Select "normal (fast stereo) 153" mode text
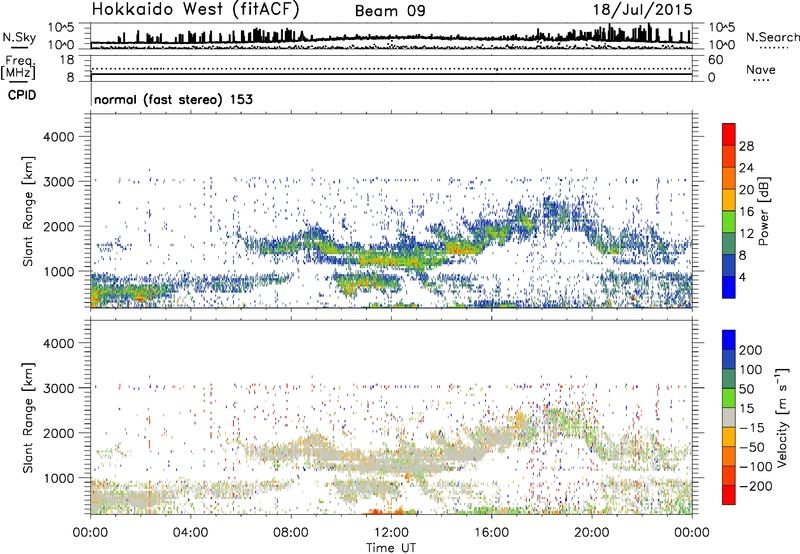The height and width of the screenshot is (554, 800). tap(173, 99)
